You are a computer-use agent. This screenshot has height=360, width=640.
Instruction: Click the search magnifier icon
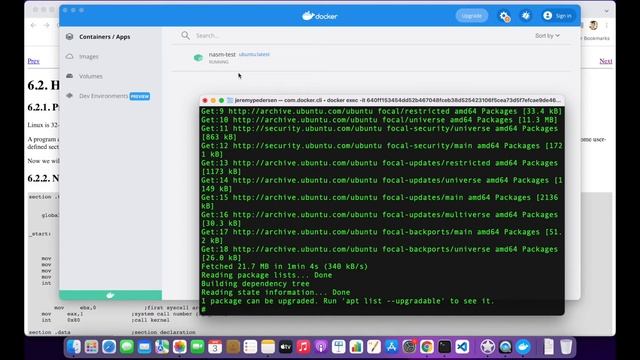click(x=185, y=36)
